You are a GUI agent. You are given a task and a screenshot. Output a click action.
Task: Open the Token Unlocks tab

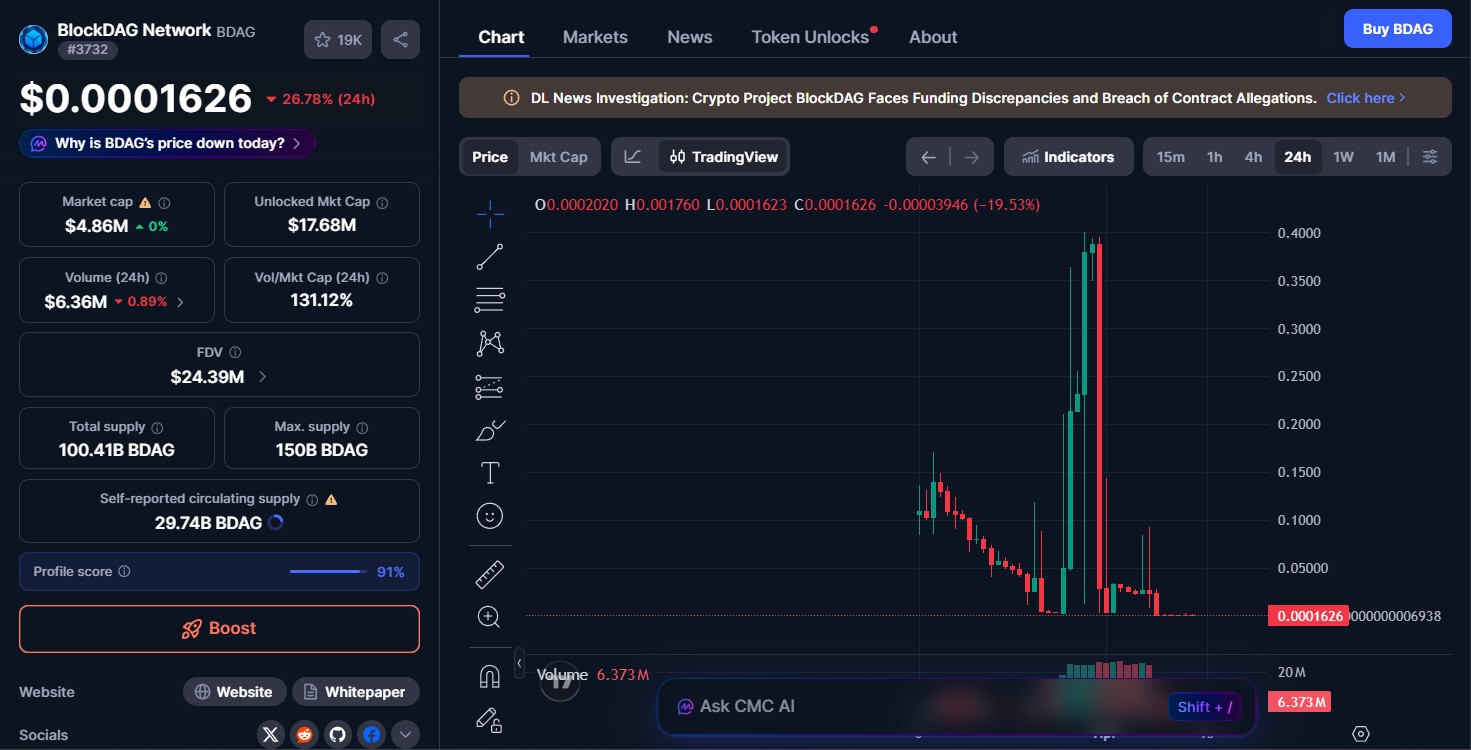coord(809,36)
